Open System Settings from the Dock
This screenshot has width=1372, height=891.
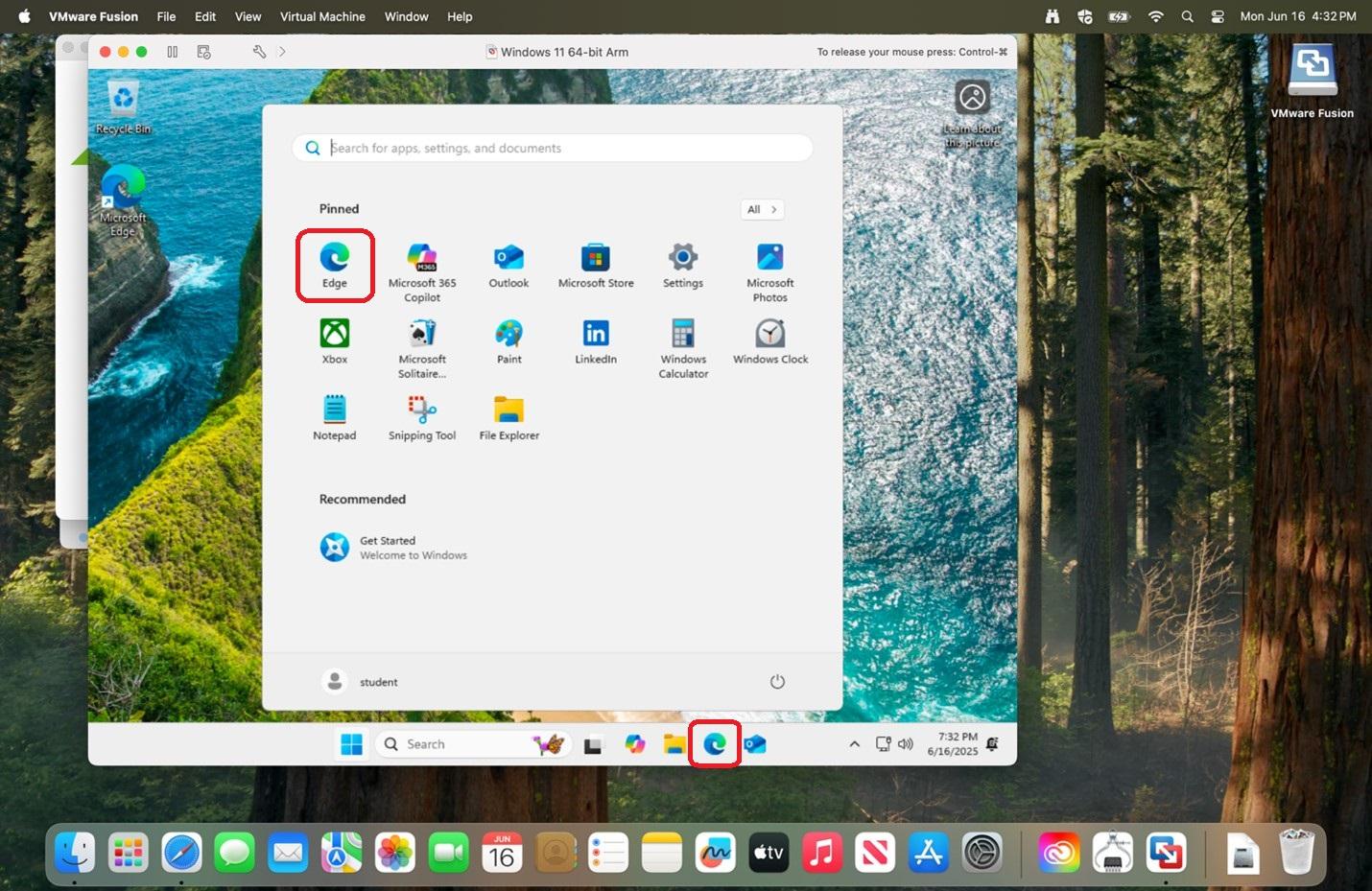click(982, 852)
